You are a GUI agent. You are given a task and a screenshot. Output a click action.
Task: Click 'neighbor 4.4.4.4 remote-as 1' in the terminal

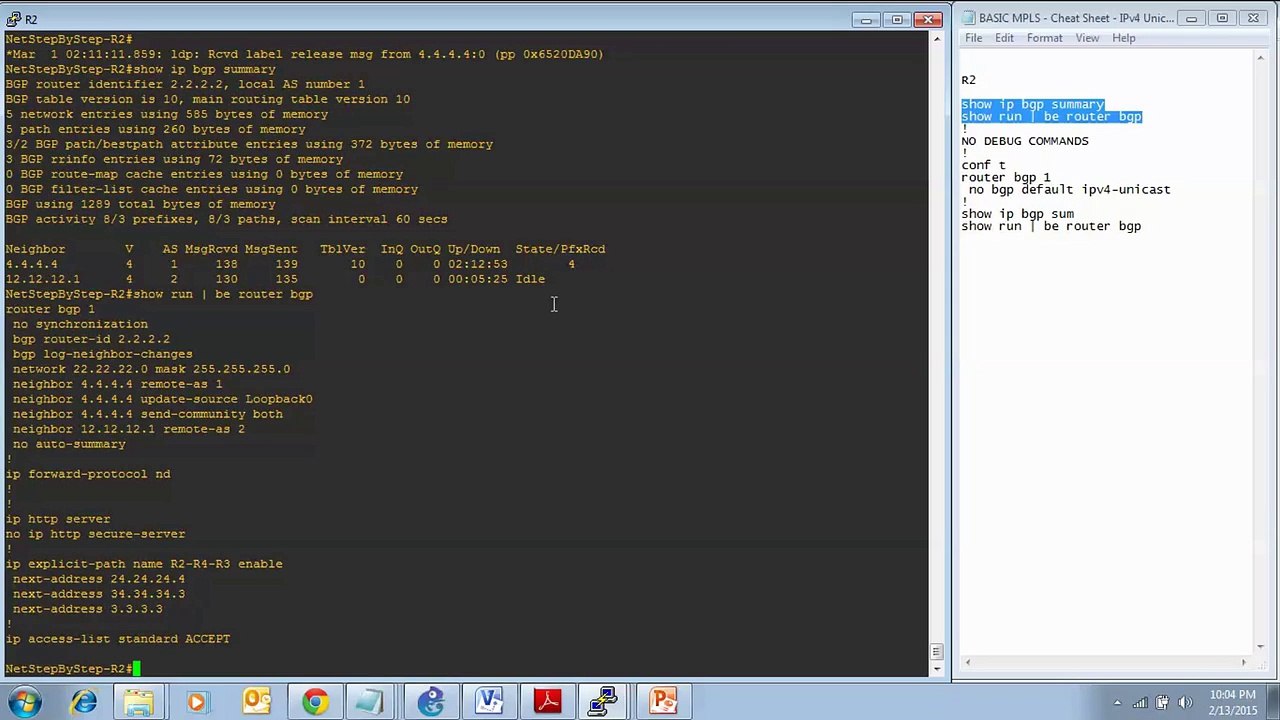[x=118, y=384]
